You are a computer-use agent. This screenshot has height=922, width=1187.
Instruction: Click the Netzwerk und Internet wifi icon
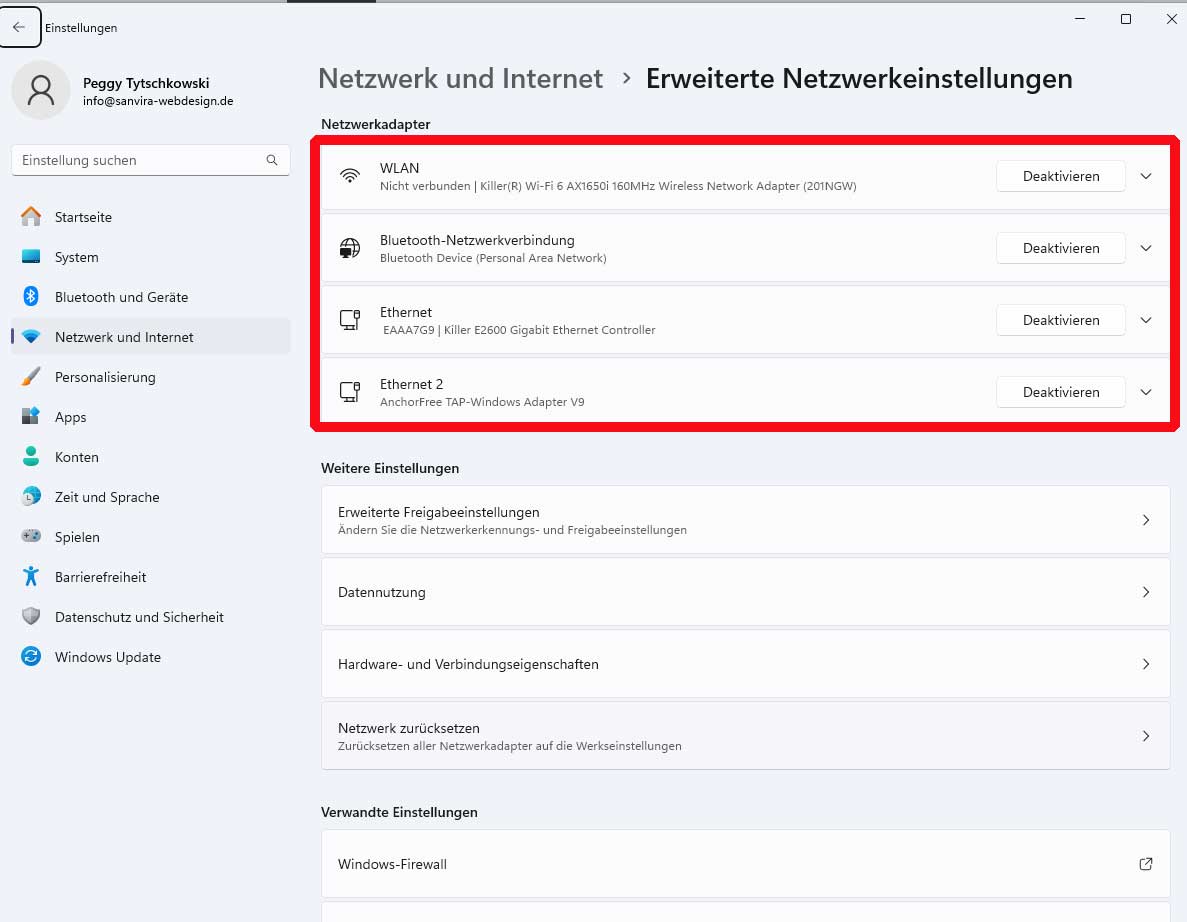tap(31, 336)
